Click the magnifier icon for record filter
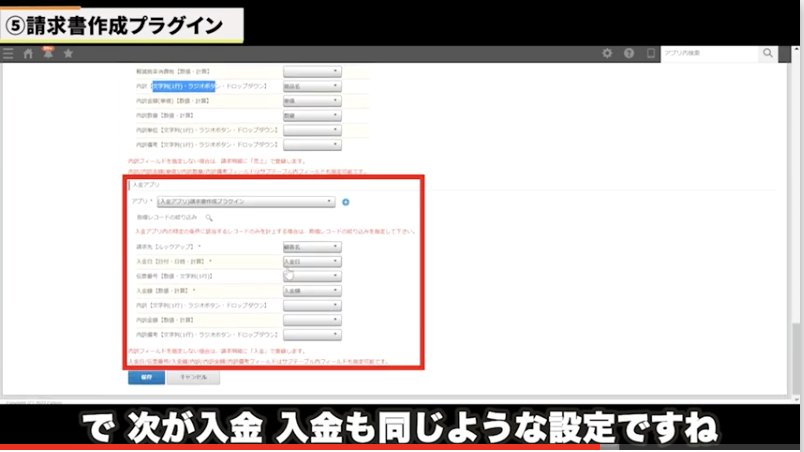 pos(209,217)
